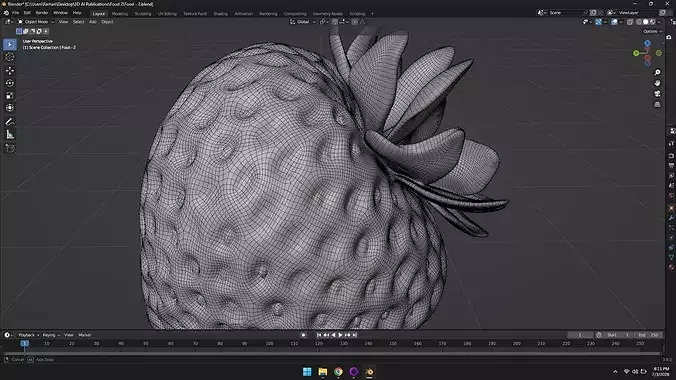Click the New Scene icon beside Scene field

pos(593,13)
